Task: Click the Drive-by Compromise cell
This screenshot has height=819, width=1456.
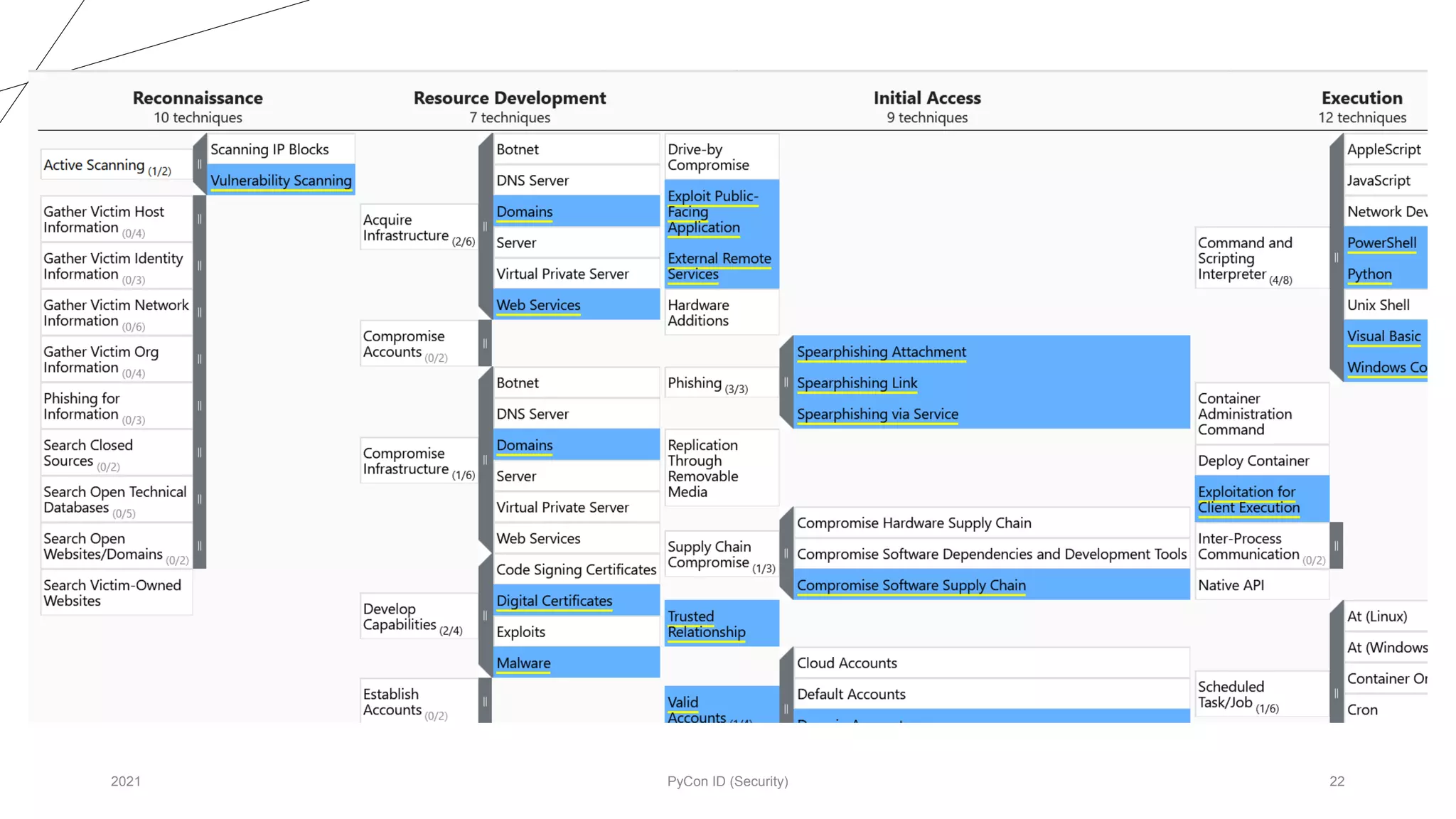Action: pyautogui.click(x=708, y=157)
